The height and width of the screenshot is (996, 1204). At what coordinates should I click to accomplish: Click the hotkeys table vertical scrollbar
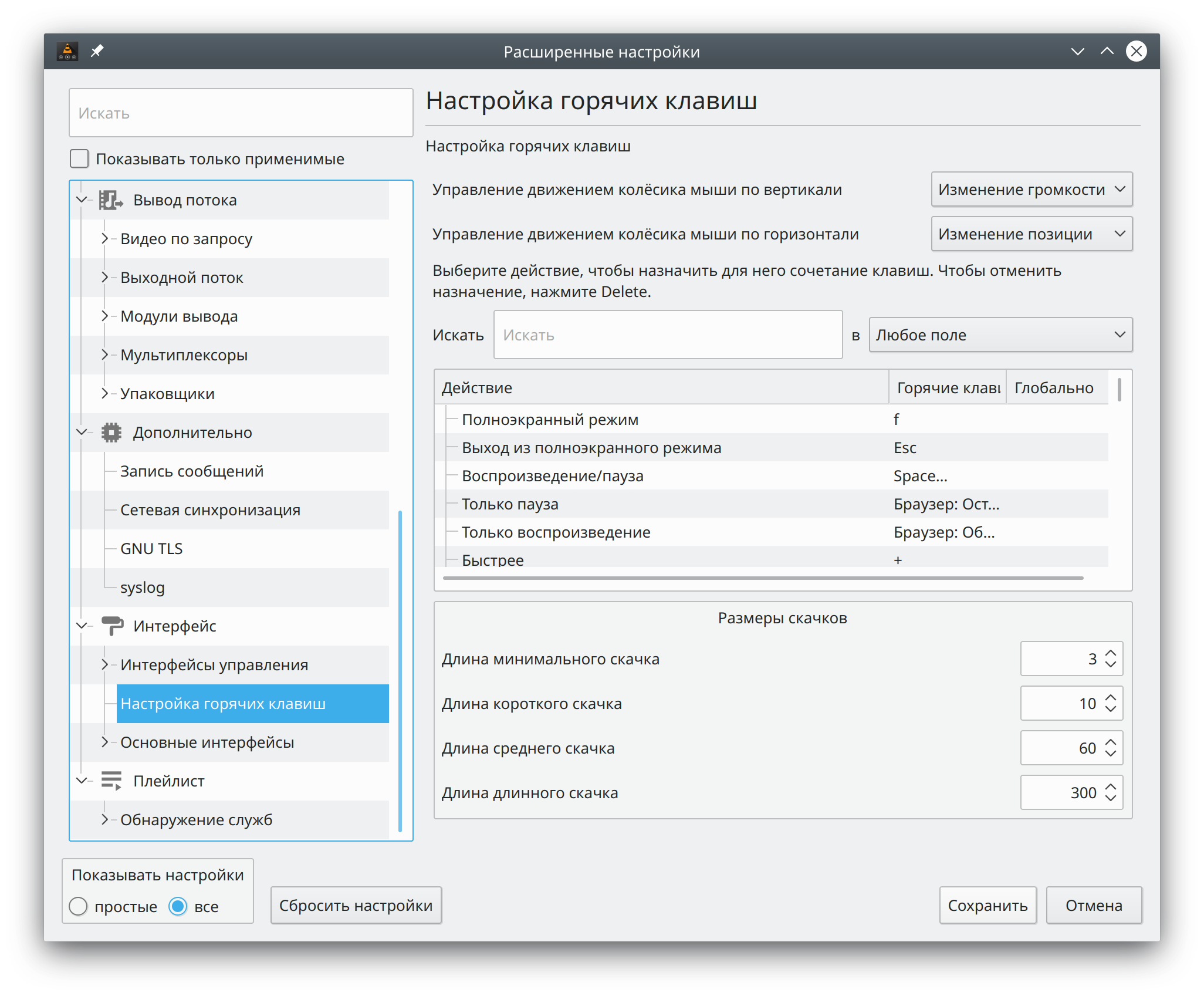pyautogui.click(x=1120, y=390)
